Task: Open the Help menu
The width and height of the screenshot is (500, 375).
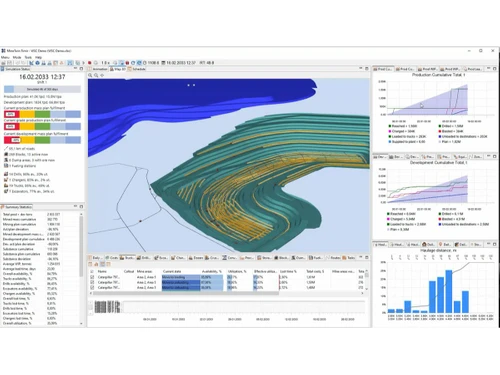Action: [39, 57]
